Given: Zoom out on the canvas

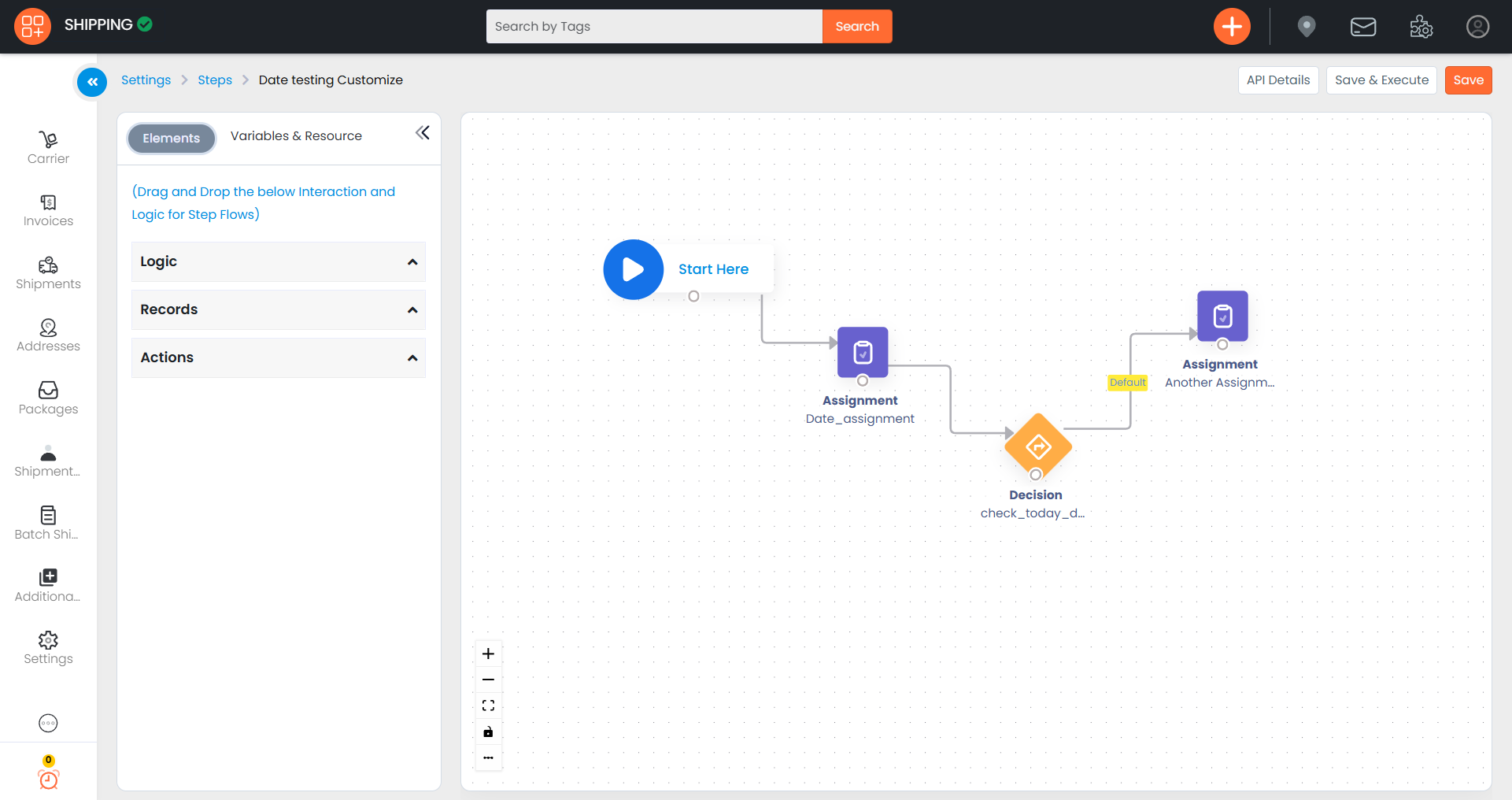Looking at the screenshot, I should point(488,680).
